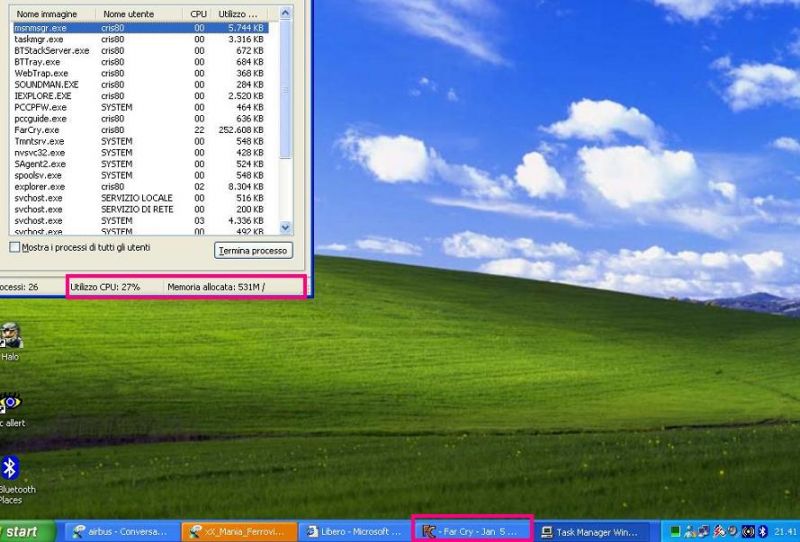This screenshot has height=542, width=800.
Task: Select the eye-shaped 'c allert' desktop icon
Action: coord(10,403)
